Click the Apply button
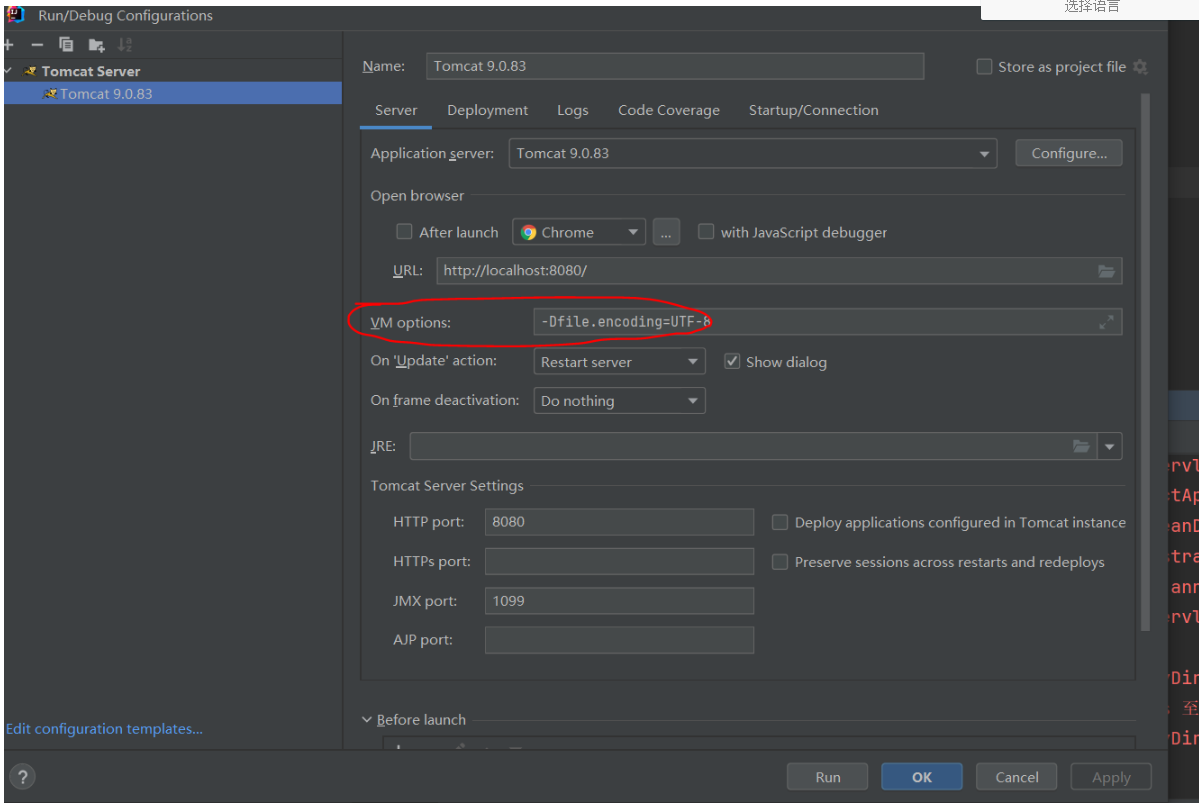Image resolution: width=1199 pixels, height=809 pixels. coord(1111,777)
